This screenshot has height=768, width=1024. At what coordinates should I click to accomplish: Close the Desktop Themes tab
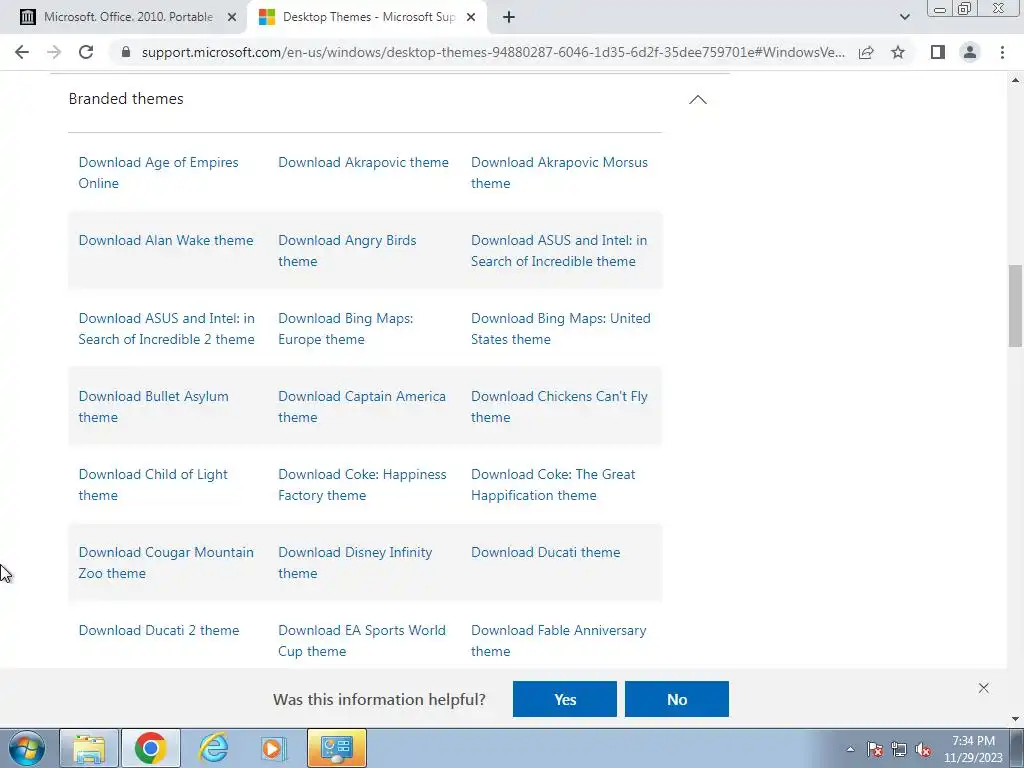point(471,18)
